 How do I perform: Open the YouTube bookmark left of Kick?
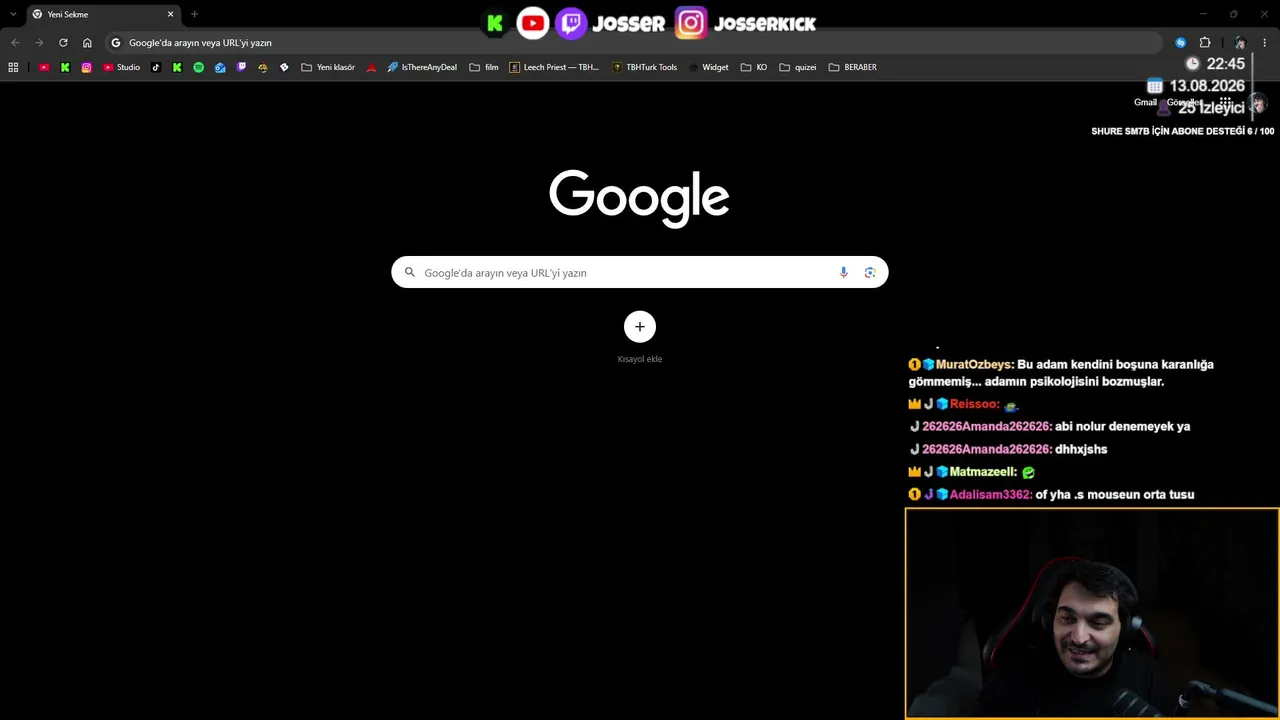coord(44,67)
